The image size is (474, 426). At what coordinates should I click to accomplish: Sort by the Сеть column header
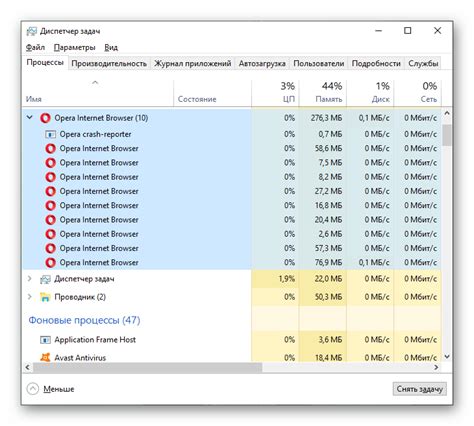pos(418,93)
